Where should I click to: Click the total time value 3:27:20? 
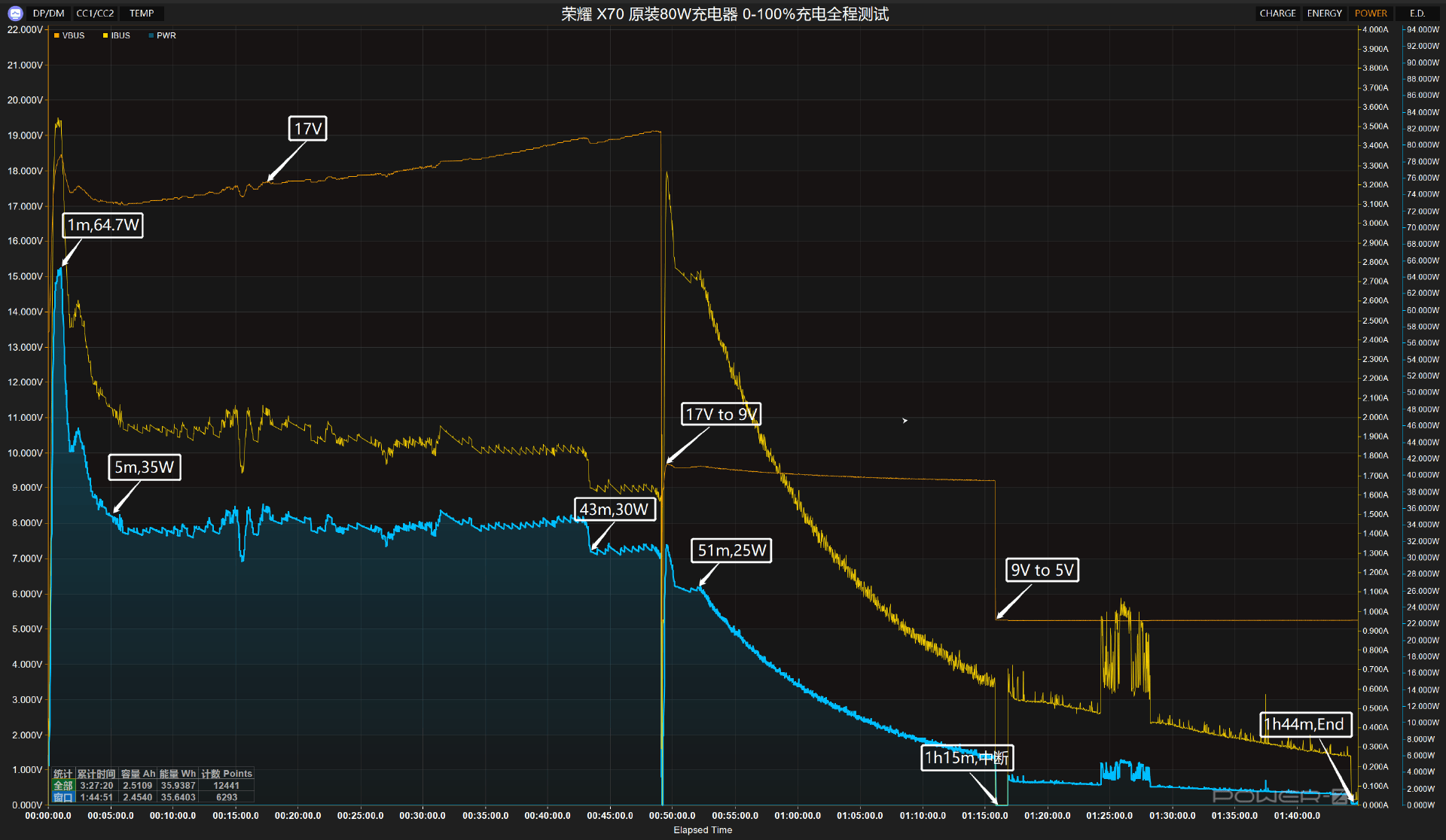96,786
